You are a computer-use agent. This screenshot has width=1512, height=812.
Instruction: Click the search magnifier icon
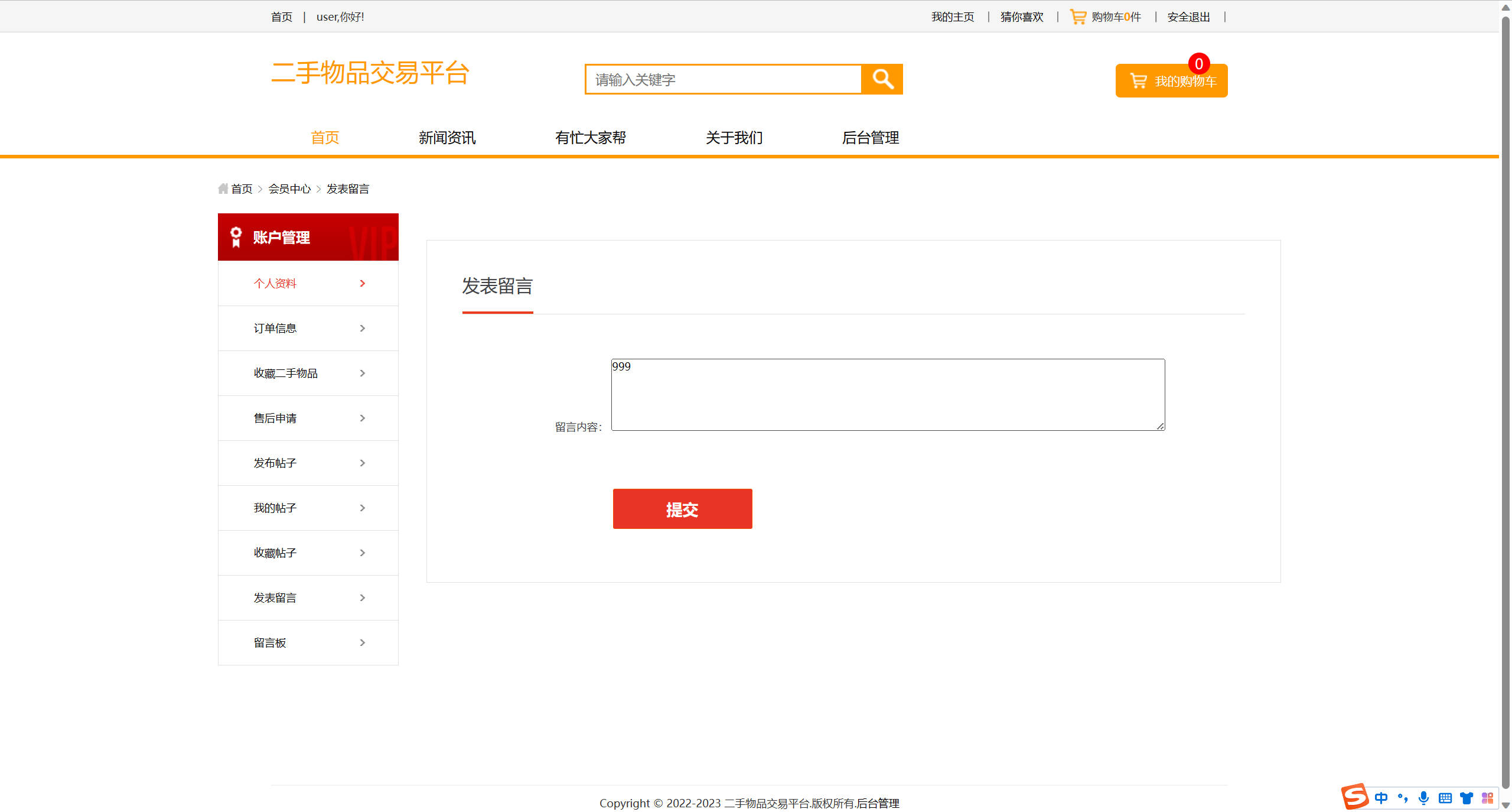point(882,79)
